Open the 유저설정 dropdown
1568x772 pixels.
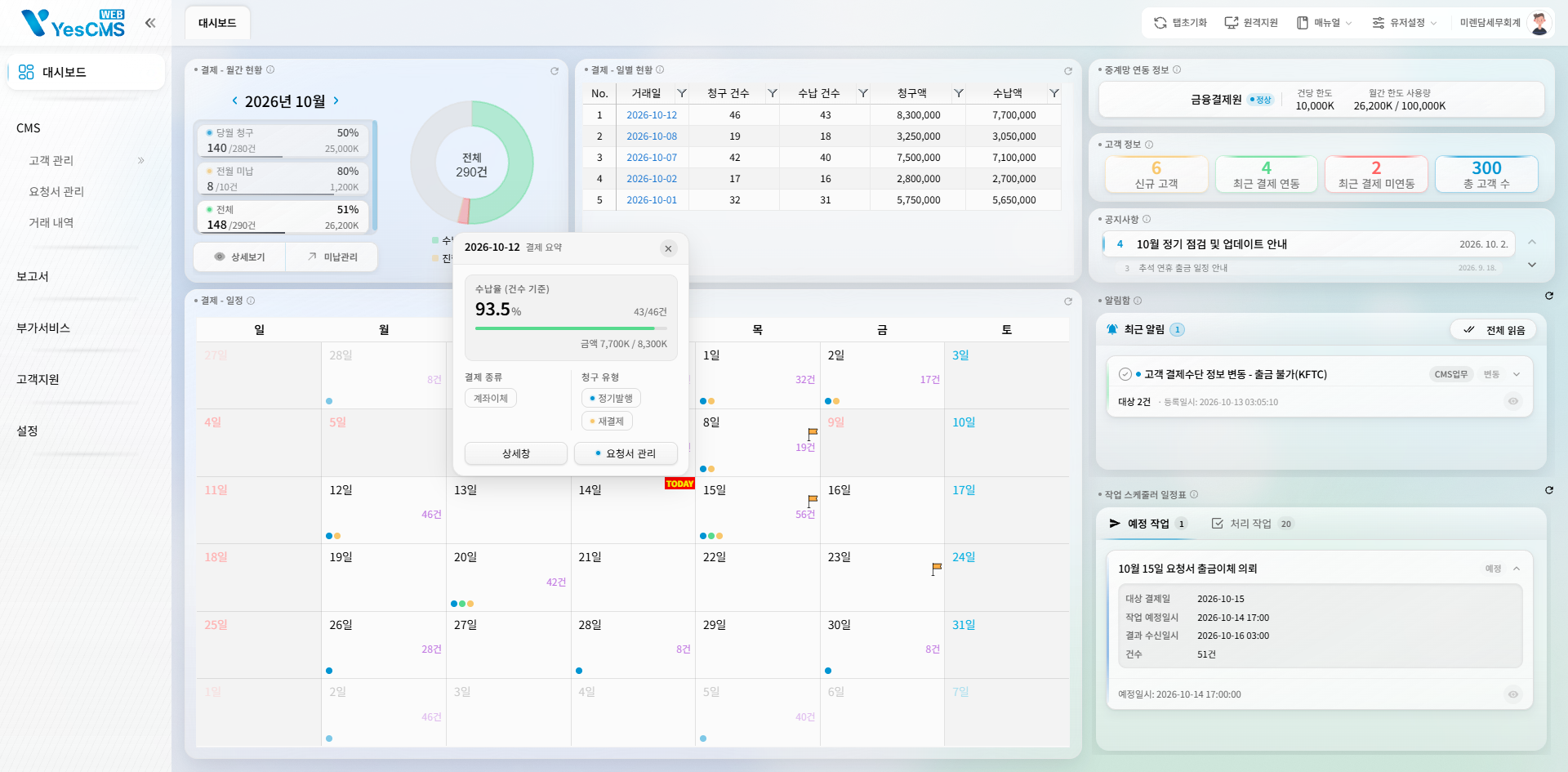pyautogui.click(x=1405, y=23)
